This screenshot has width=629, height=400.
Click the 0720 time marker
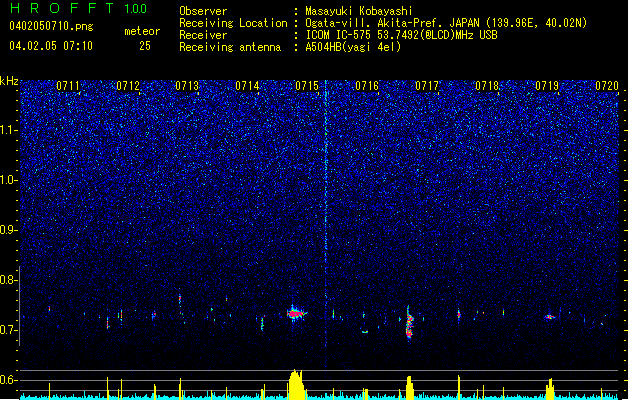[607, 86]
